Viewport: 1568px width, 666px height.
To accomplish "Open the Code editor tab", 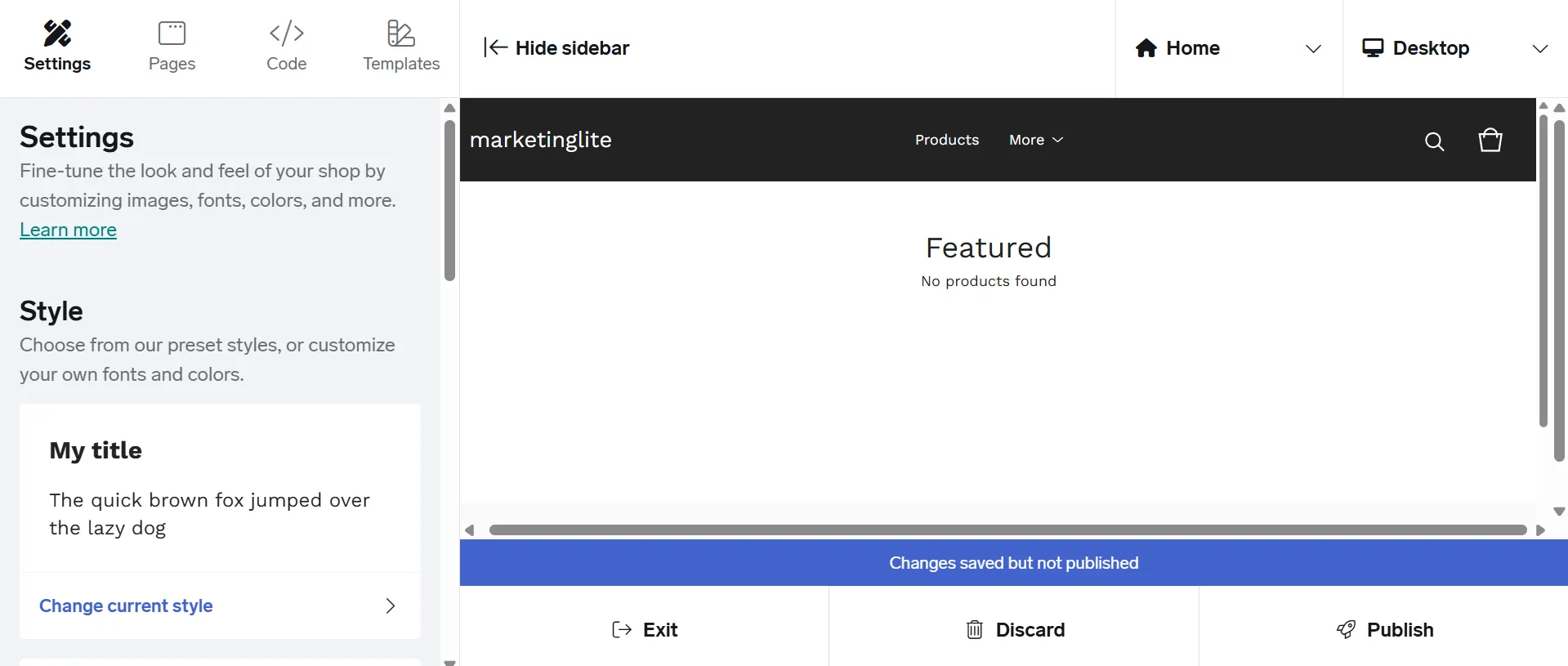I will (x=286, y=47).
